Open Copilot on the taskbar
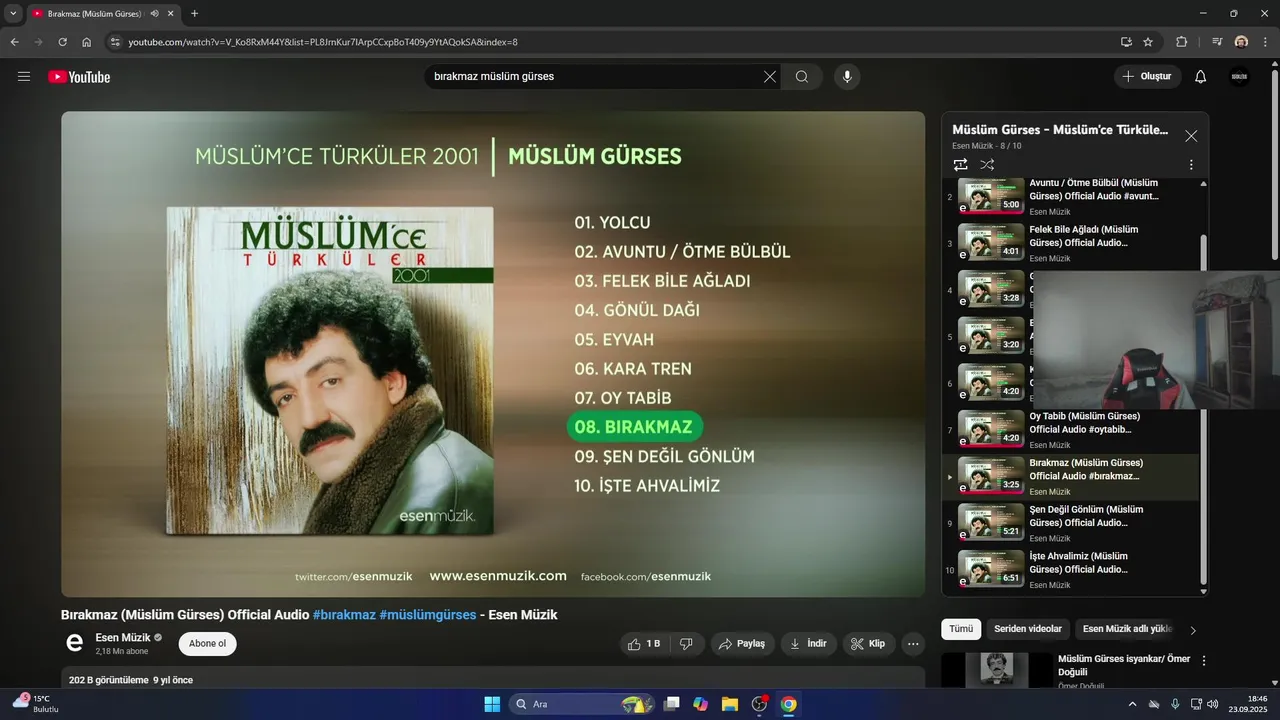Viewport: 1280px width, 720px height. [701, 704]
